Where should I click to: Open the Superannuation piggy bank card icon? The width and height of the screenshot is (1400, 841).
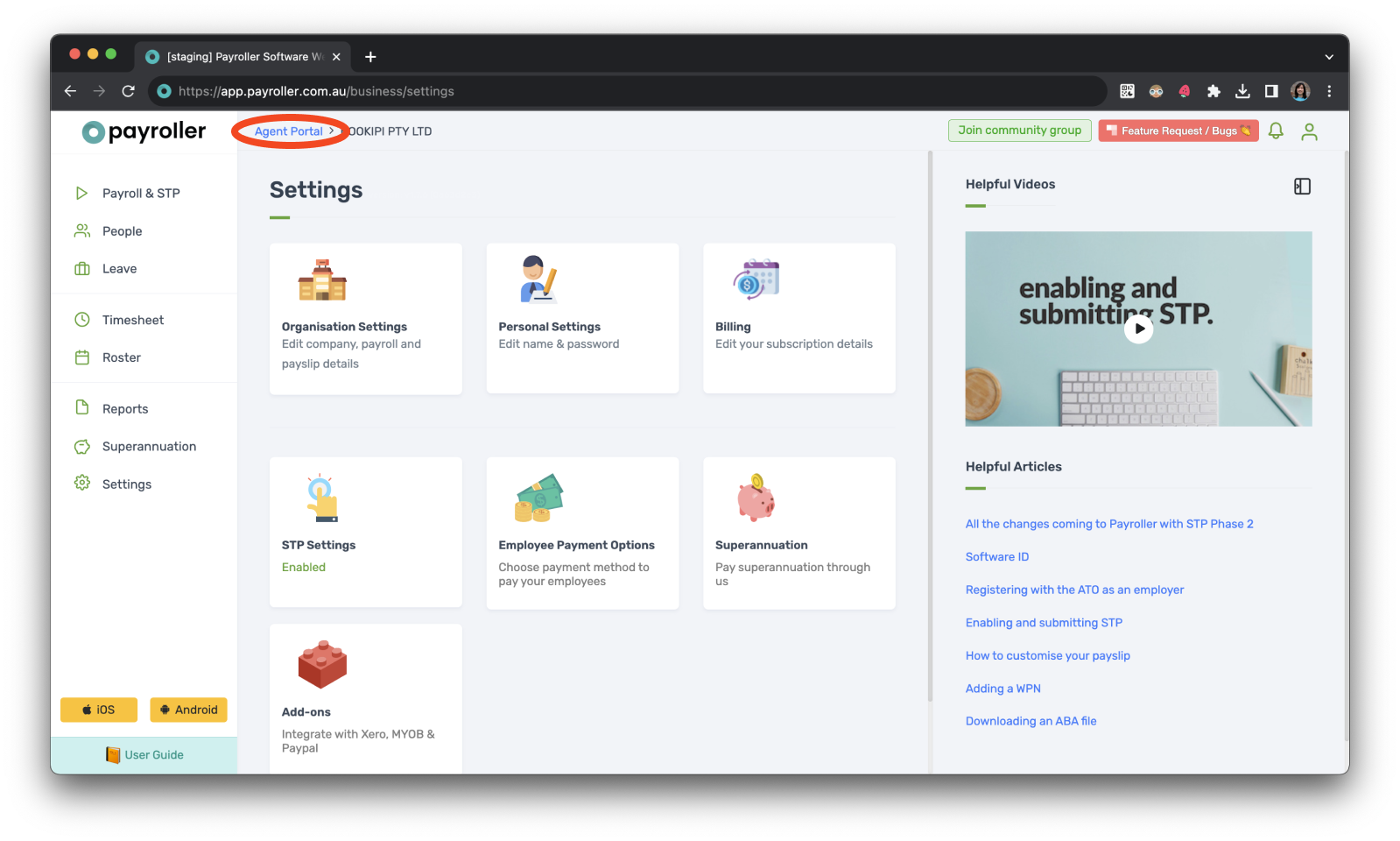click(756, 498)
